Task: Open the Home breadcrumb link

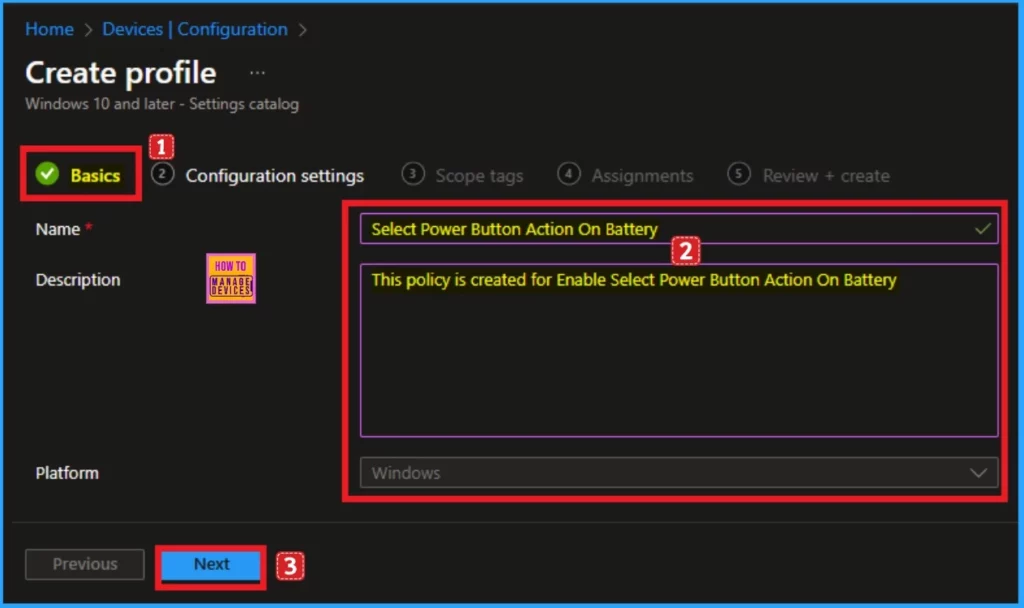Action: (x=49, y=29)
